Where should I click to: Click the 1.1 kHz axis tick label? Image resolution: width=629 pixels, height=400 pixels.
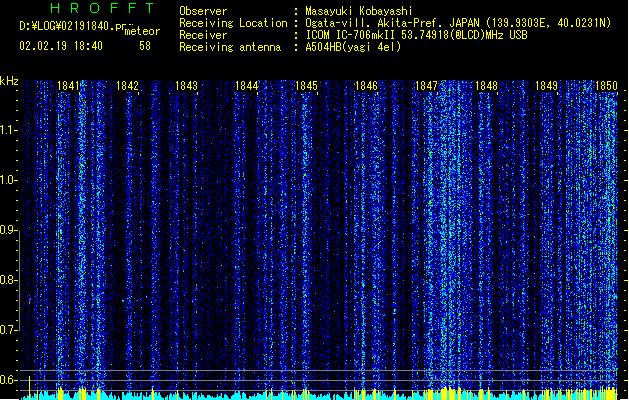pyautogui.click(x=8, y=130)
